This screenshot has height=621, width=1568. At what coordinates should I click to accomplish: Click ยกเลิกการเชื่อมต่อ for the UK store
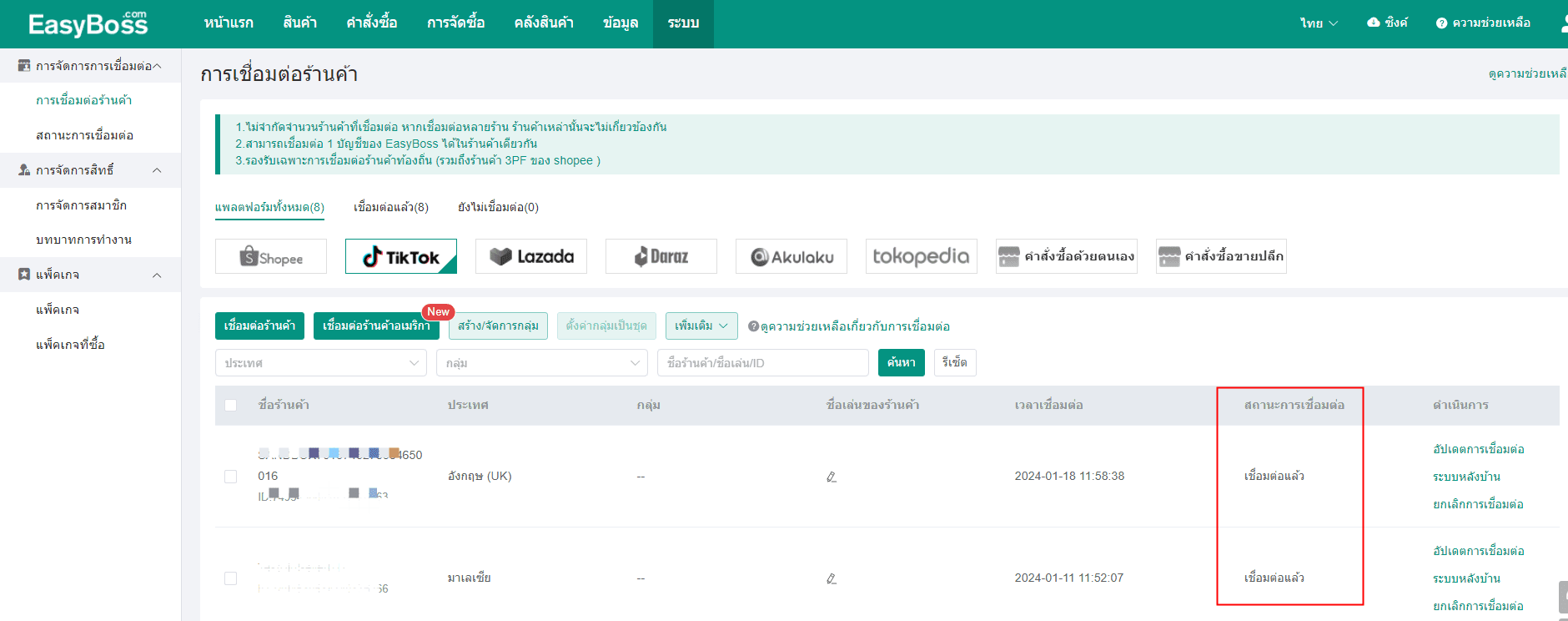pyautogui.click(x=1478, y=504)
